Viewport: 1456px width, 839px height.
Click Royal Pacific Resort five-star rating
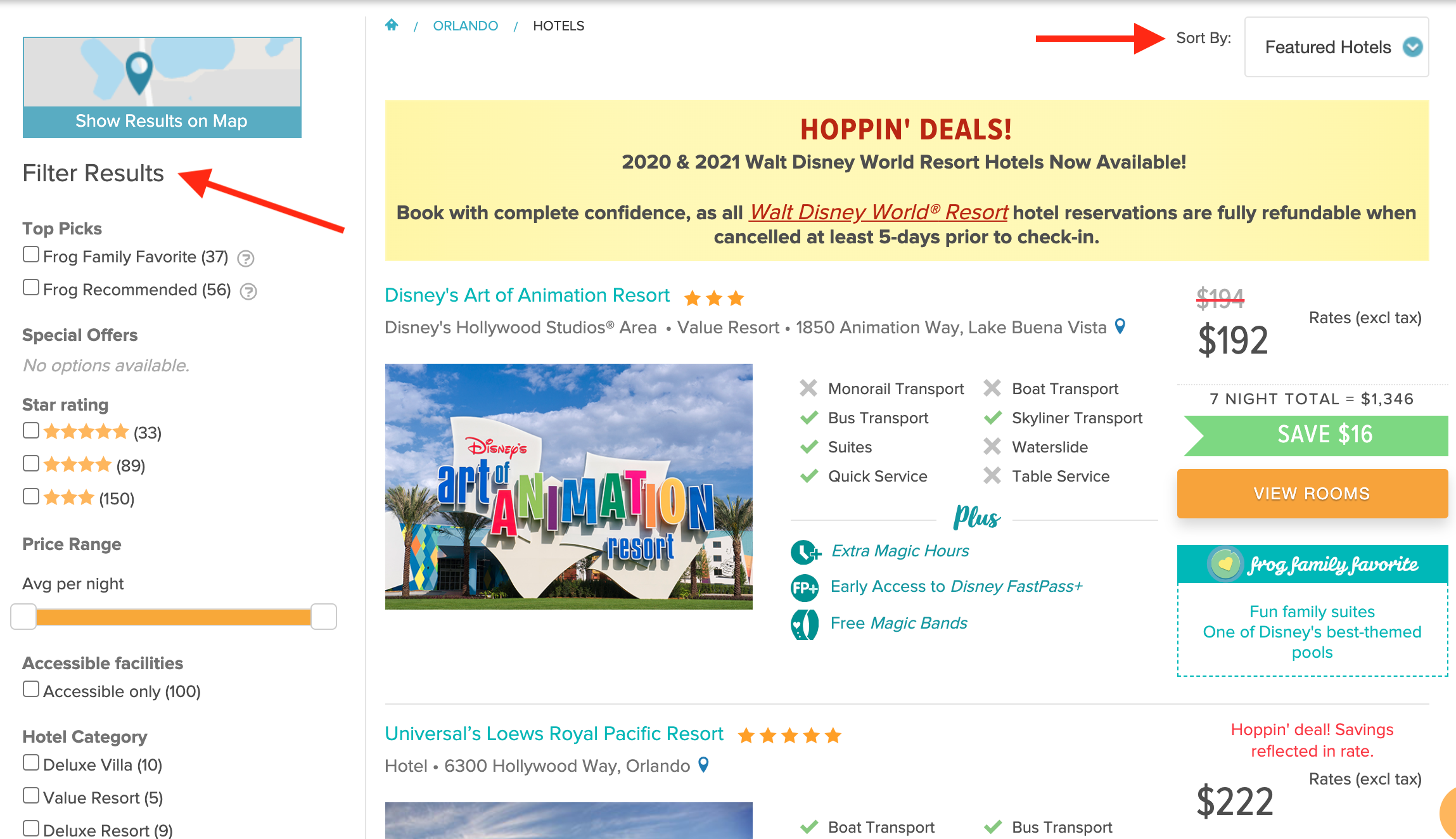[789, 736]
